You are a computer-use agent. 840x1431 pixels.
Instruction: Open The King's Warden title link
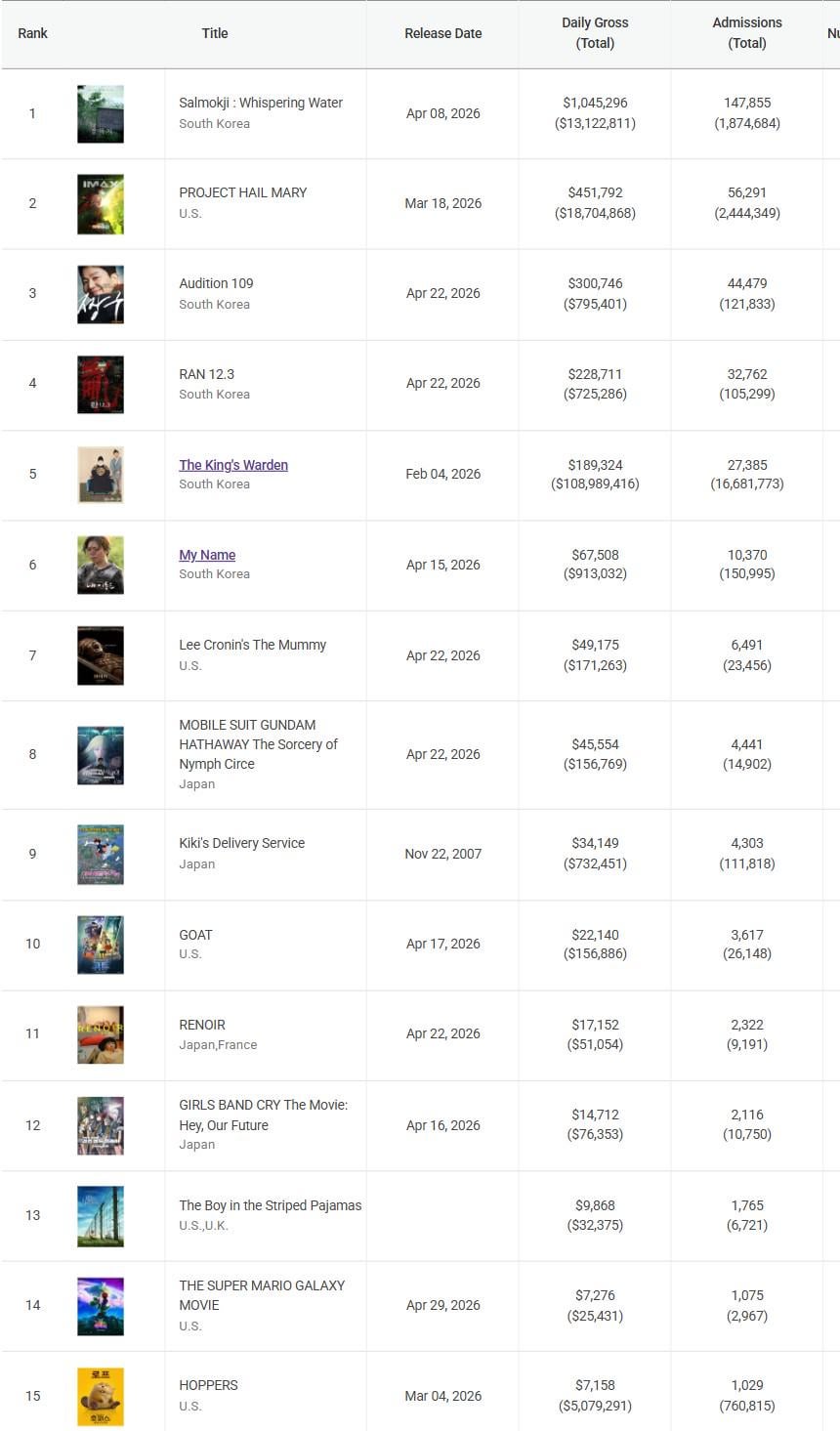[x=233, y=465]
